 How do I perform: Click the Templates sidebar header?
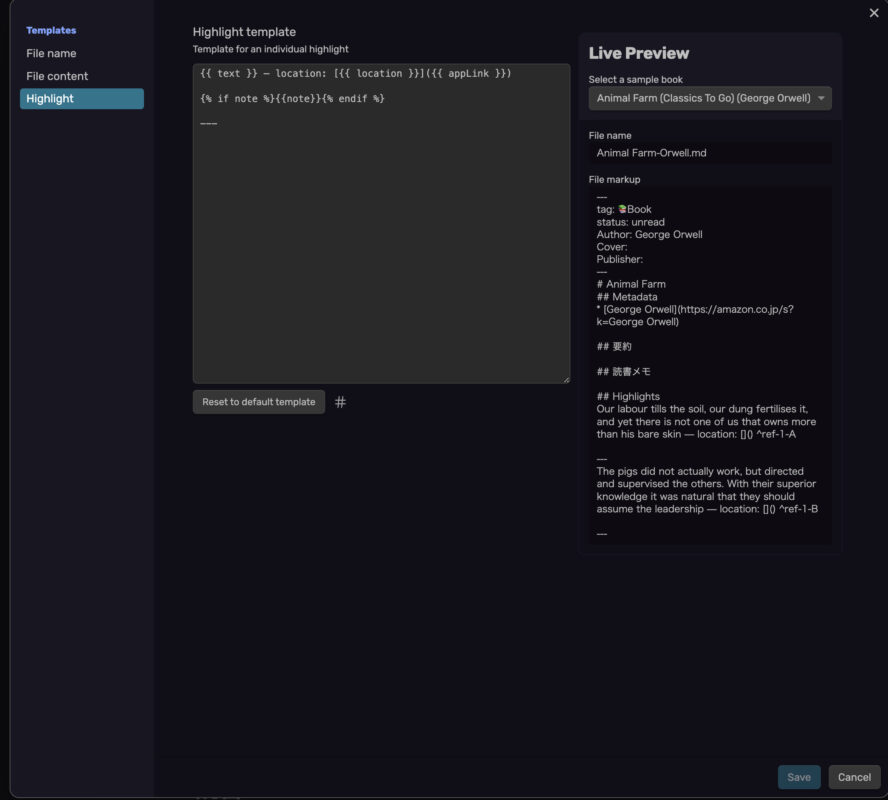click(51, 31)
